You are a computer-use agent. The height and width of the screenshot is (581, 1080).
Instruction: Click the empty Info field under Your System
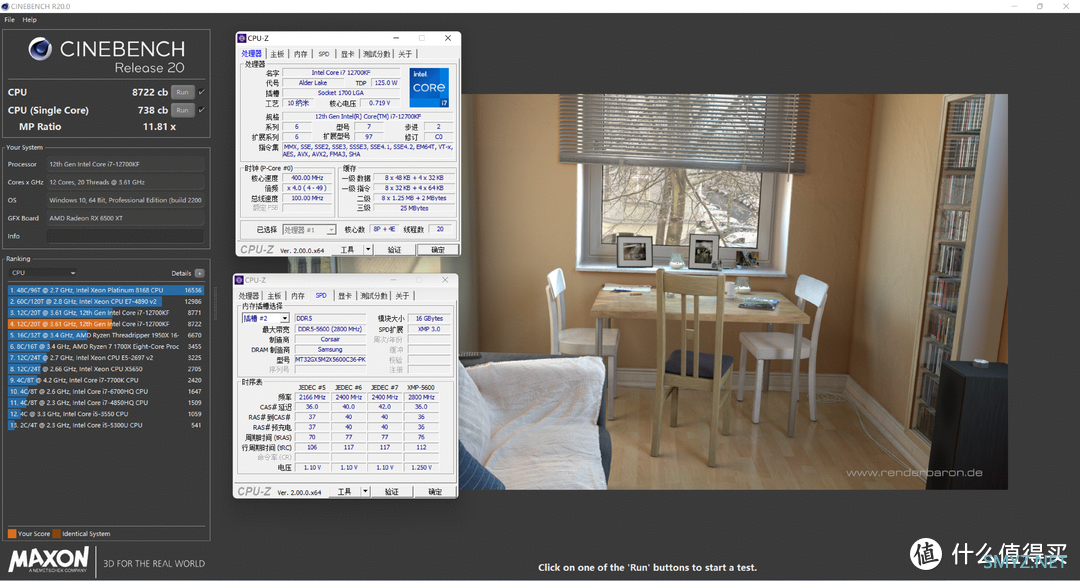coord(125,236)
